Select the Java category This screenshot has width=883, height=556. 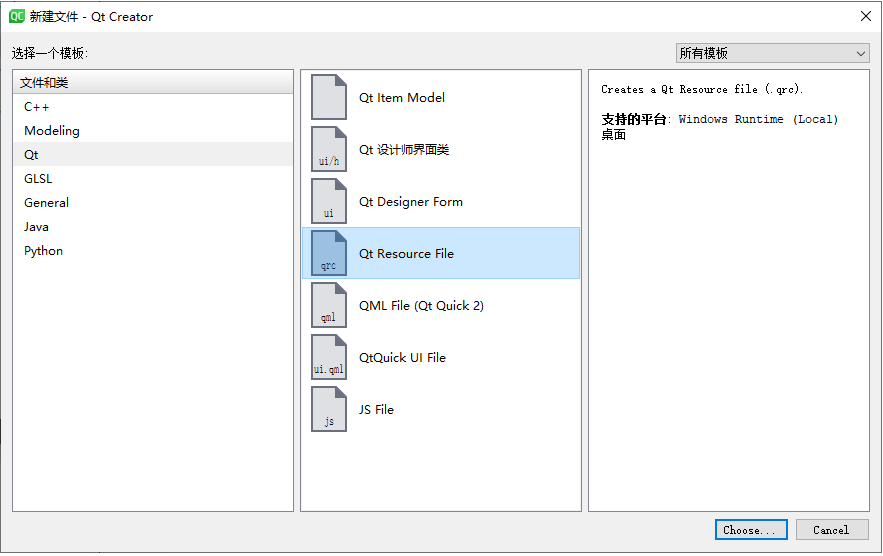(153, 226)
